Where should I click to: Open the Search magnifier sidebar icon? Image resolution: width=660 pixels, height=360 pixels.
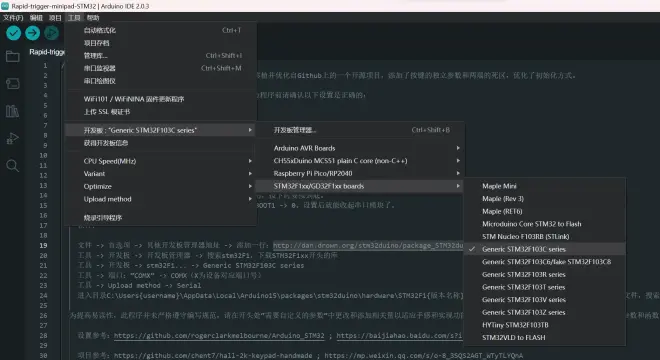tap(13, 166)
